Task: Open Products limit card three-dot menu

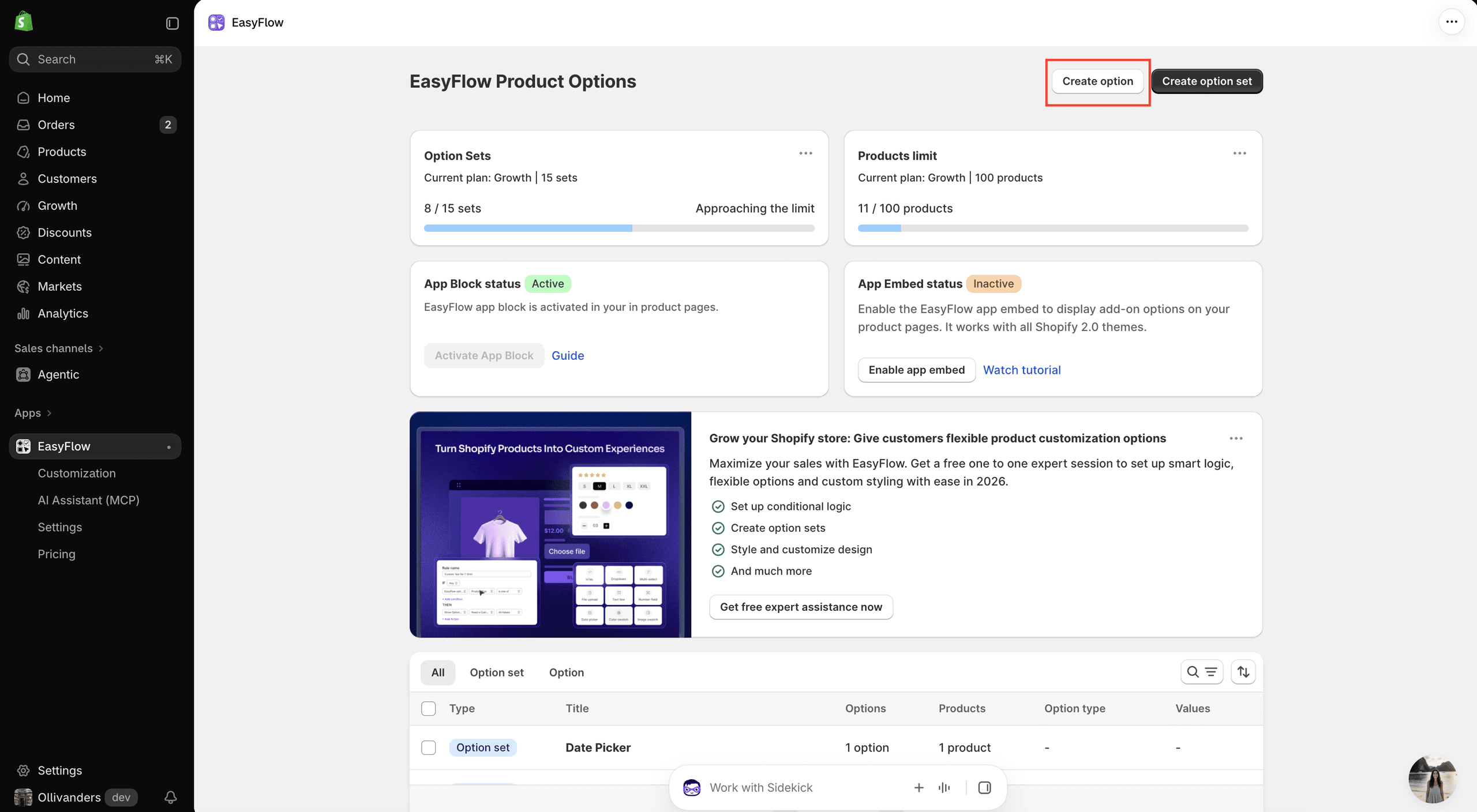Action: tap(1240, 153)
